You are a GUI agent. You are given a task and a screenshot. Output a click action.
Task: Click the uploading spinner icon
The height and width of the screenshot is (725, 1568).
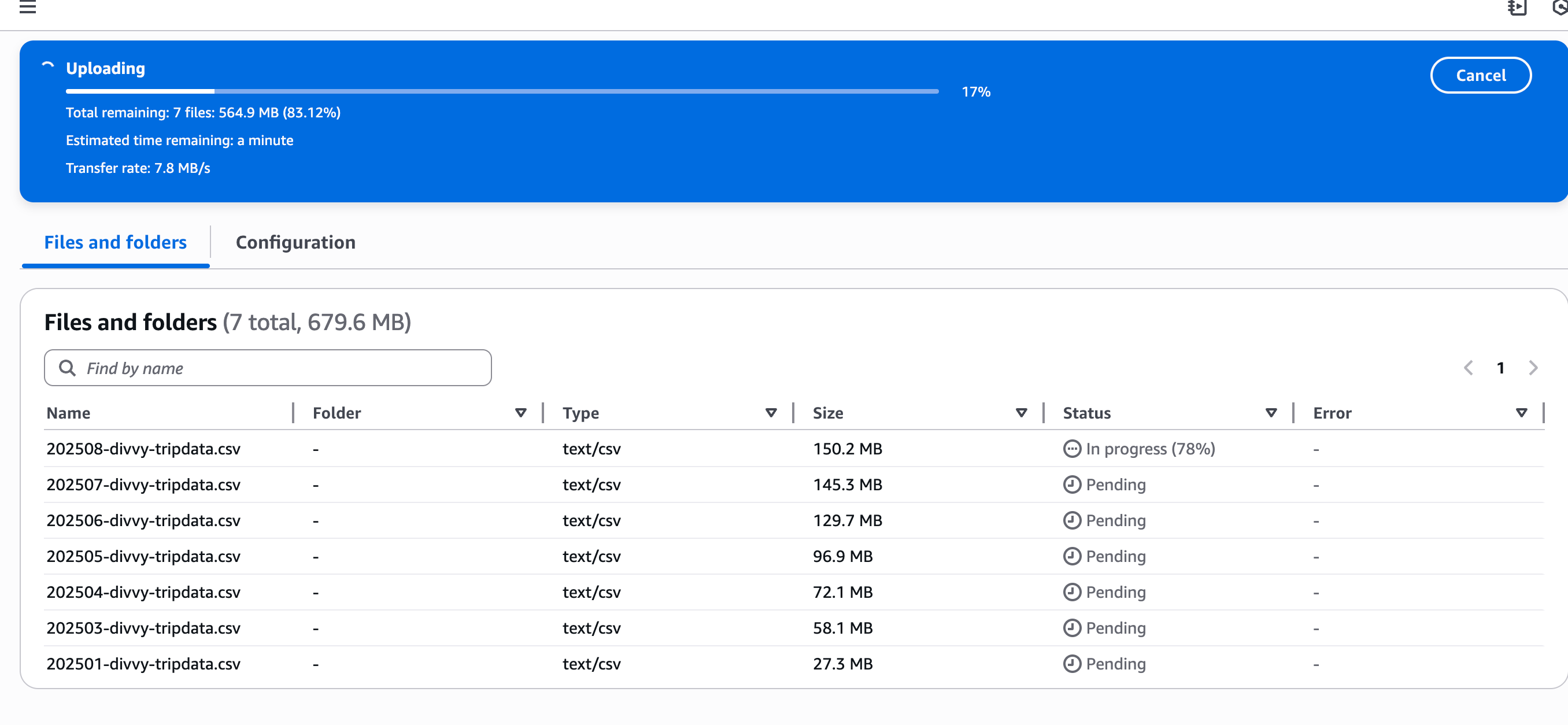point(48,66)
